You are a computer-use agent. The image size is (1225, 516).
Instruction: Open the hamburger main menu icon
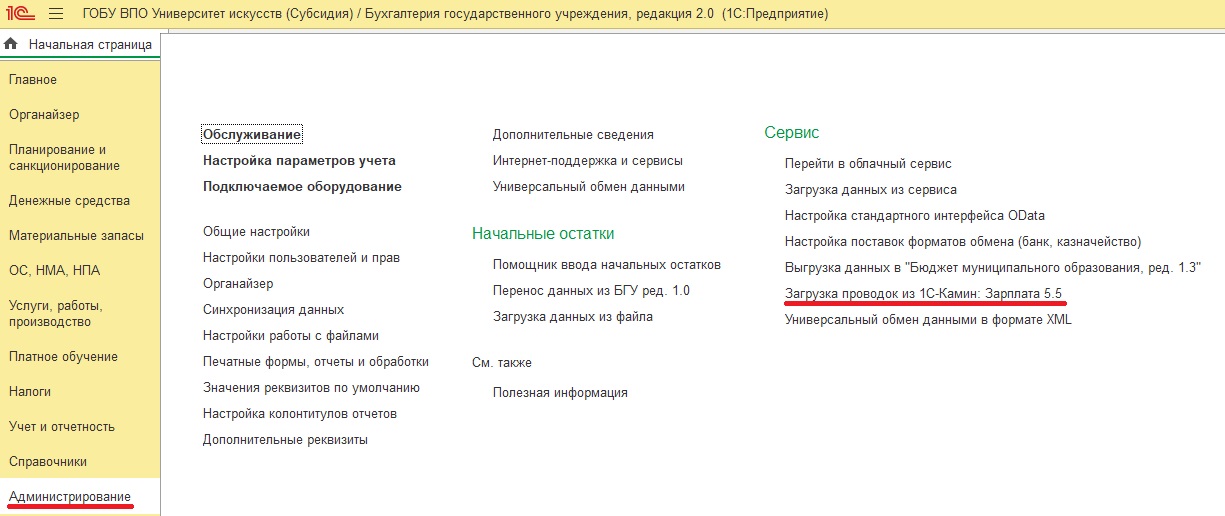point(56,14)
